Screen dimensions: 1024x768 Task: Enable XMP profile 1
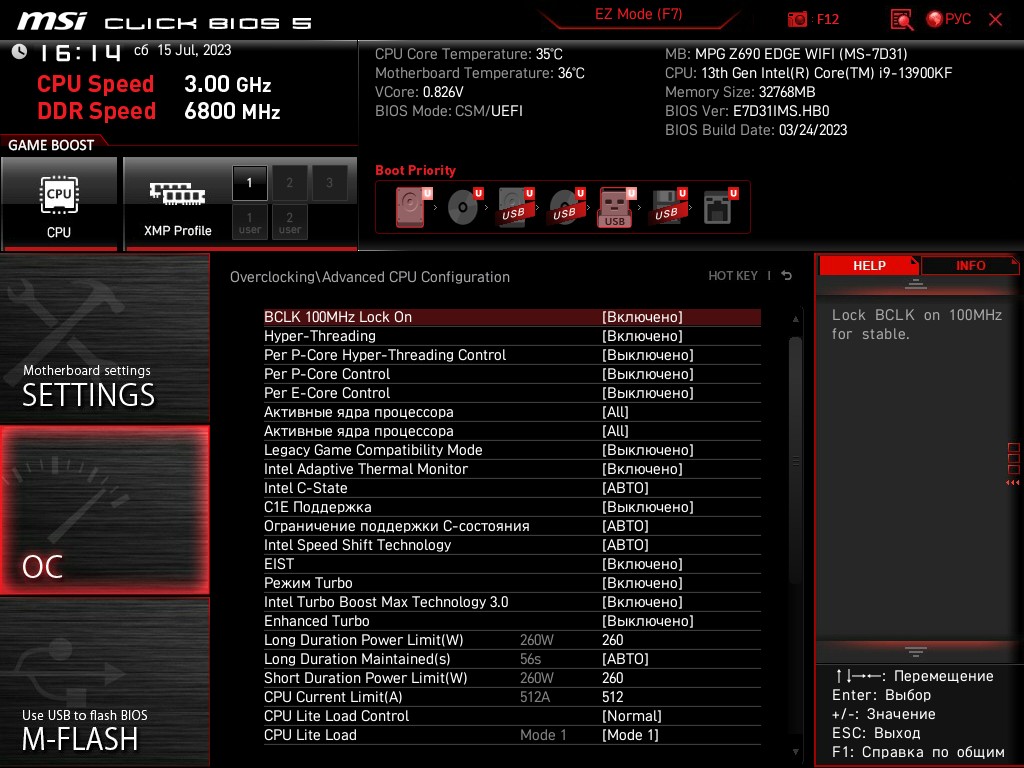(x=249, y=183)
